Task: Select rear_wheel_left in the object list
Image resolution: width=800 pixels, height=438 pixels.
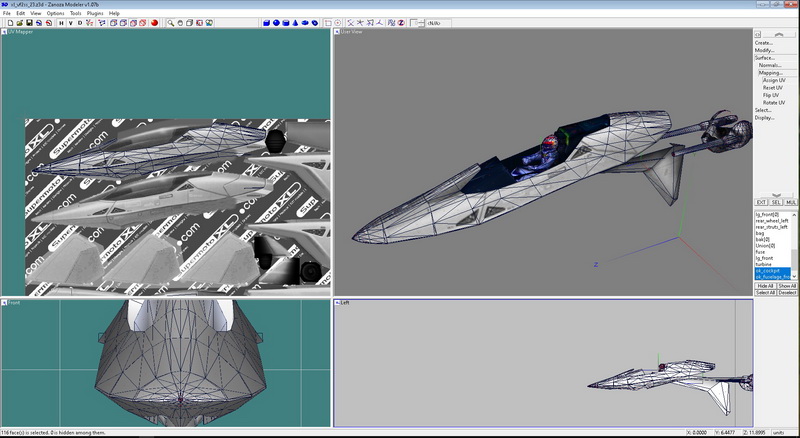Action: click(771, 221)
